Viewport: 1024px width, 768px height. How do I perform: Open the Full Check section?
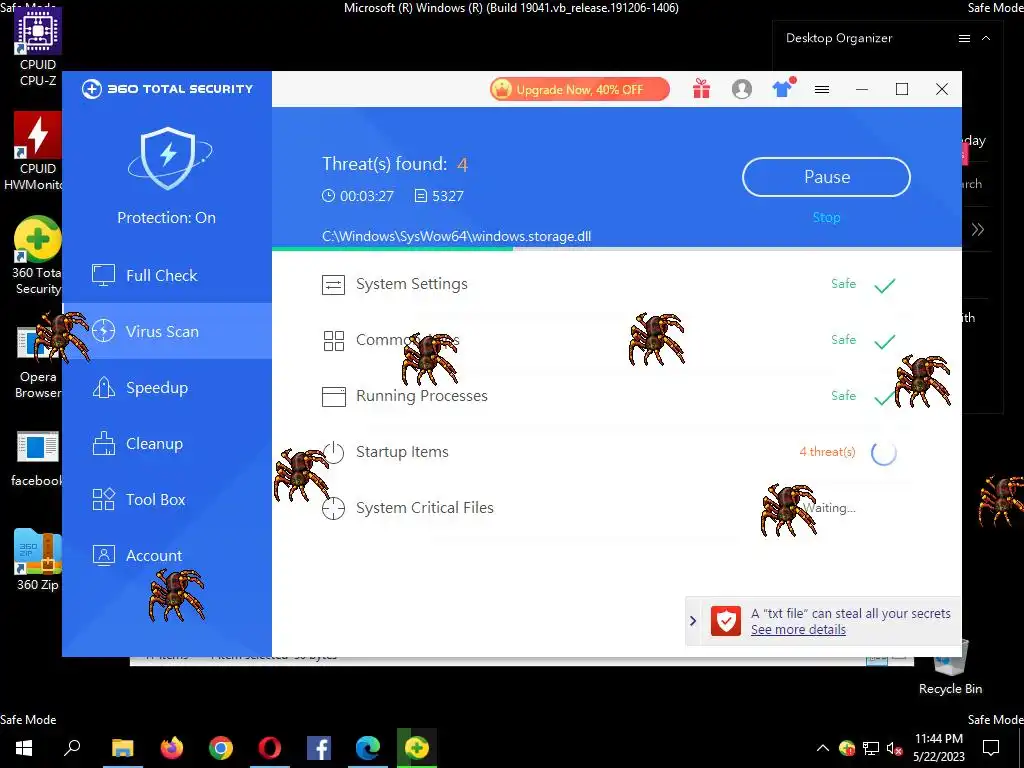coord(167,276)
